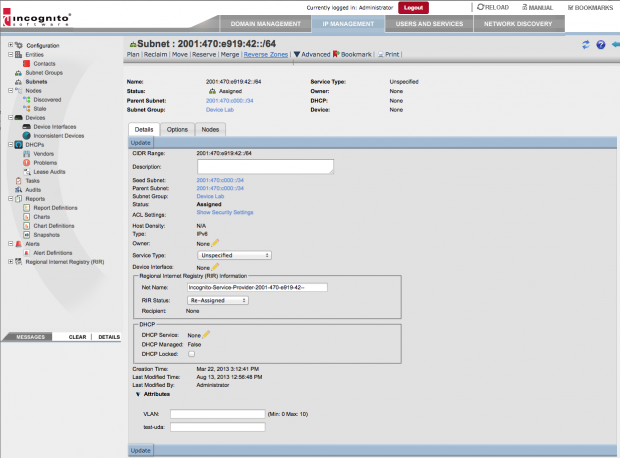Screen dimensions: 620x458
Task: Edit DHCP Service with pencil icon
Action: [x=206, y=335]
